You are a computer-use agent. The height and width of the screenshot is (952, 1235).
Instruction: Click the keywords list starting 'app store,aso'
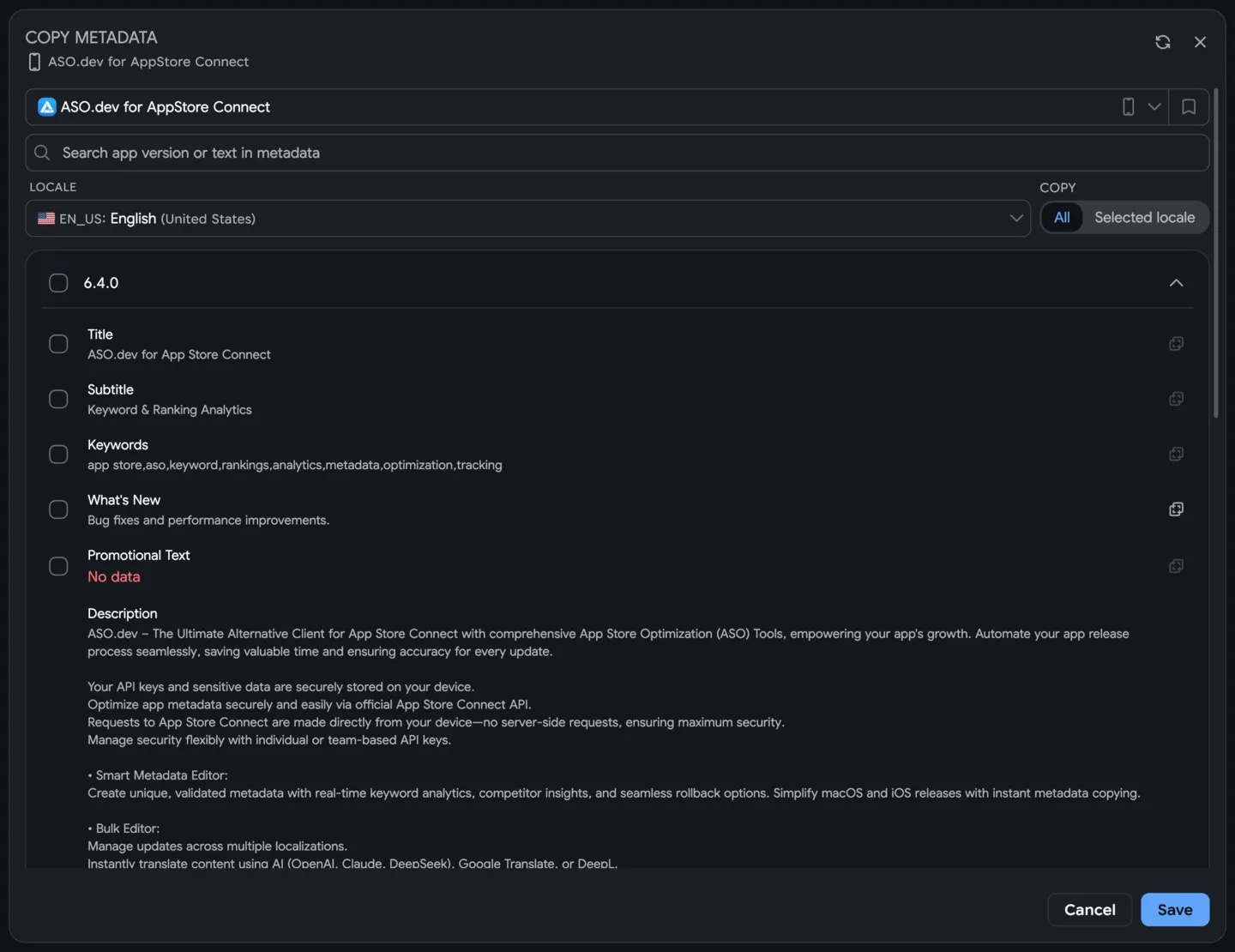coord(295,465)
